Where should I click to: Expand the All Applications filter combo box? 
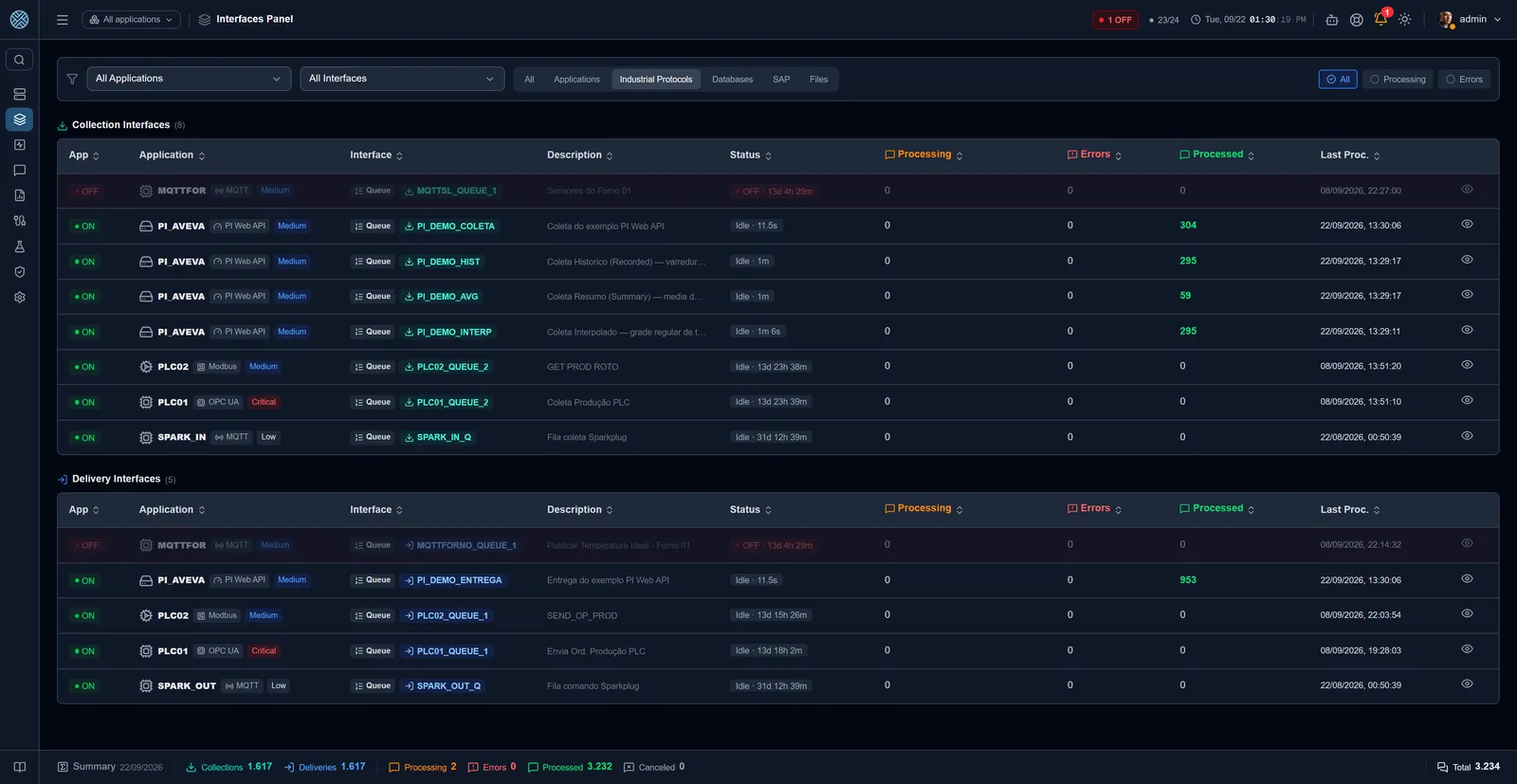point(189,79)
